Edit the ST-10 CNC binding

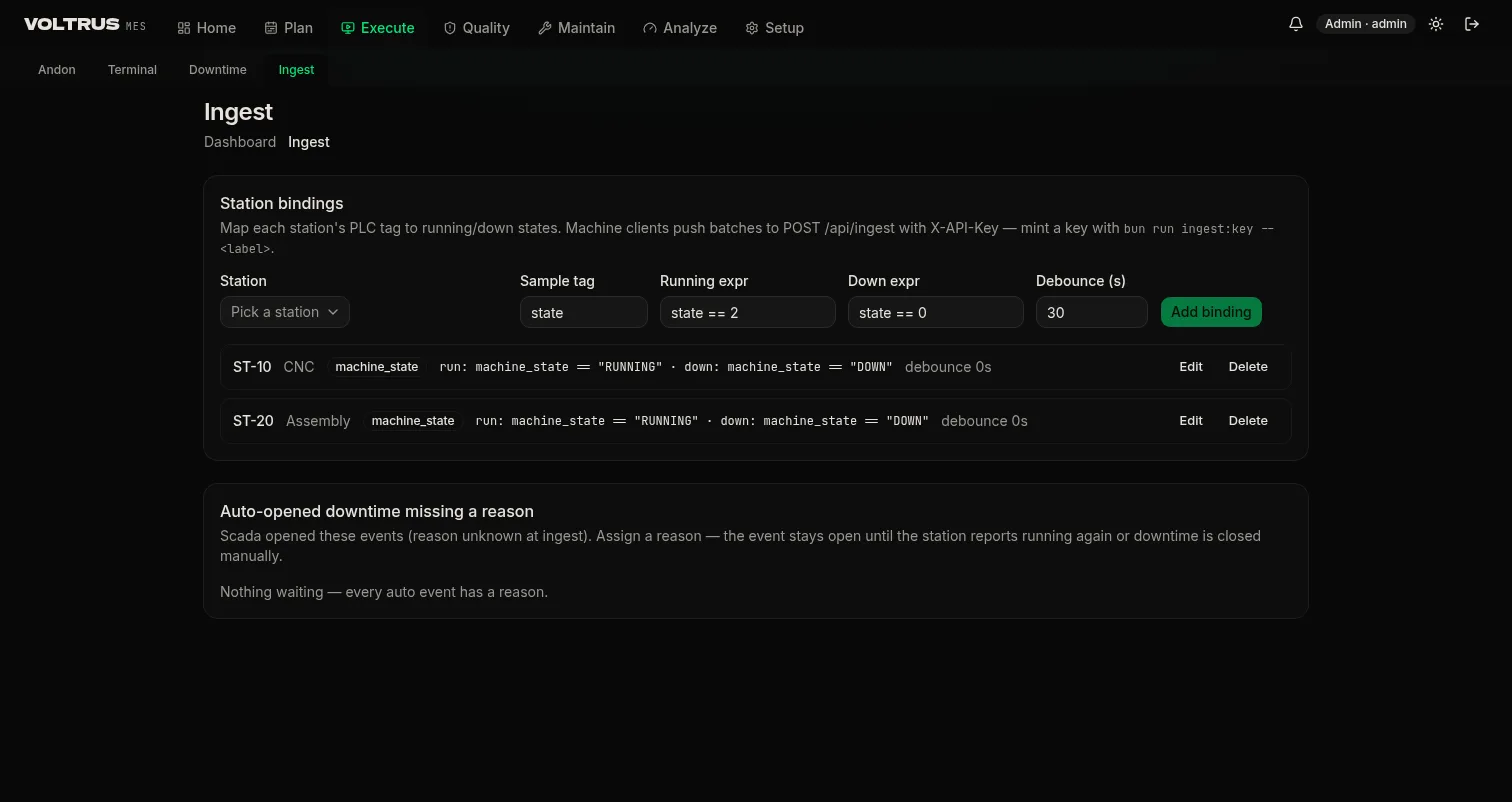(x=1191, y=367)
